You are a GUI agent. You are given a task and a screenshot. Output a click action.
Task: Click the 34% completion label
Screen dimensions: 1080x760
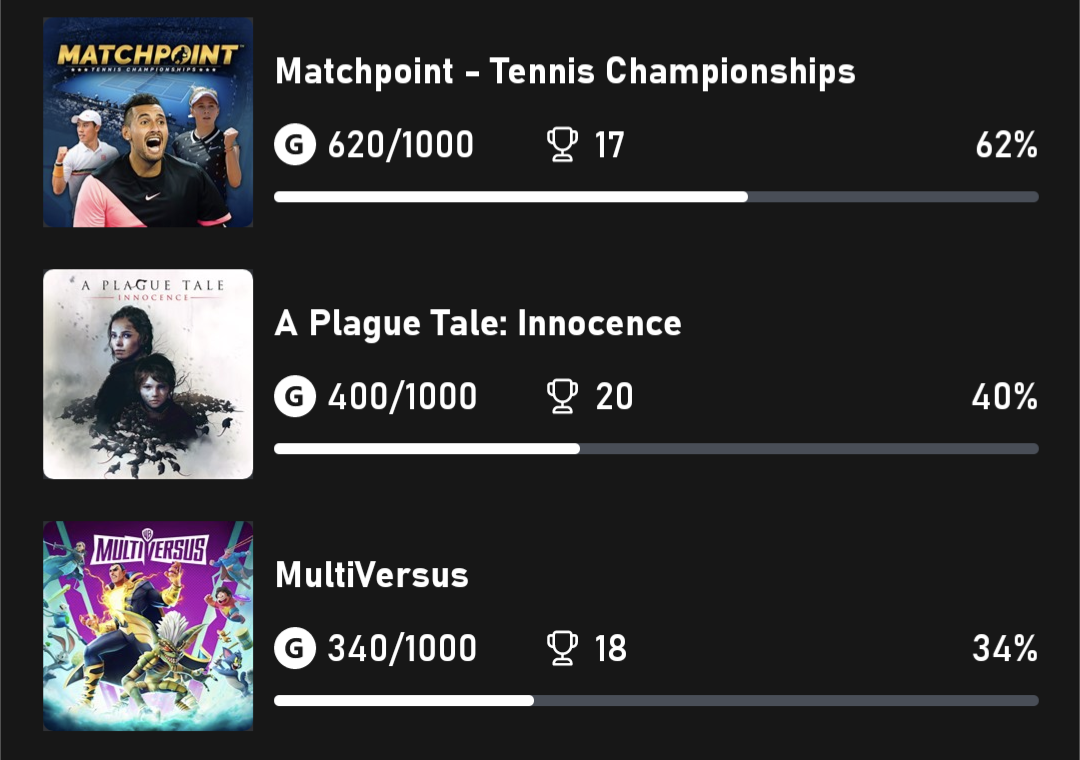click(x=1005, y=648)
